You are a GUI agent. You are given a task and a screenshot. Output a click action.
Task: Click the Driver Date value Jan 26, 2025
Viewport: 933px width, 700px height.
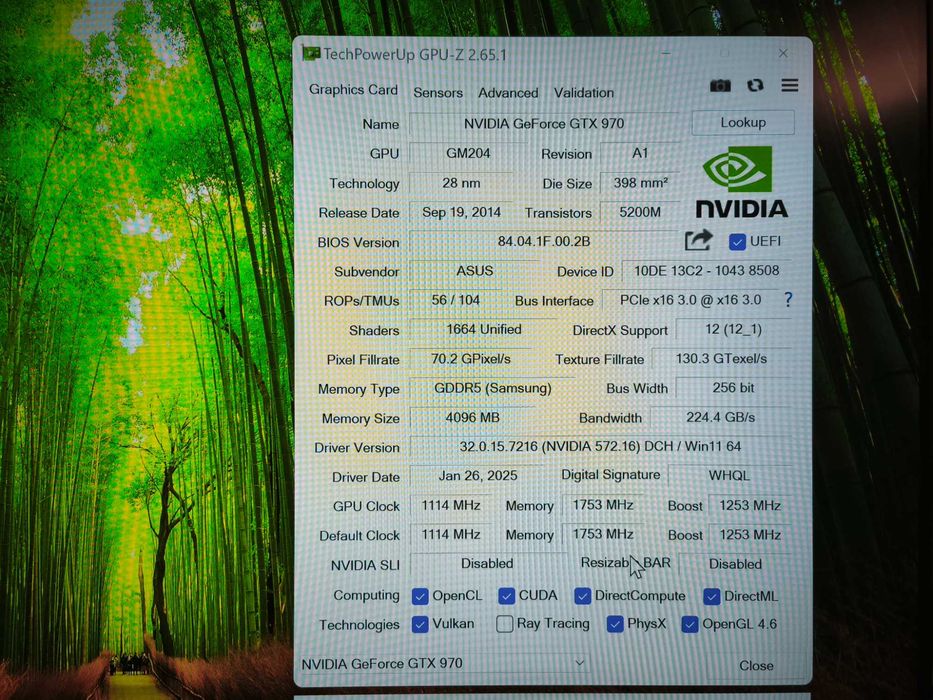pos(477,476)
